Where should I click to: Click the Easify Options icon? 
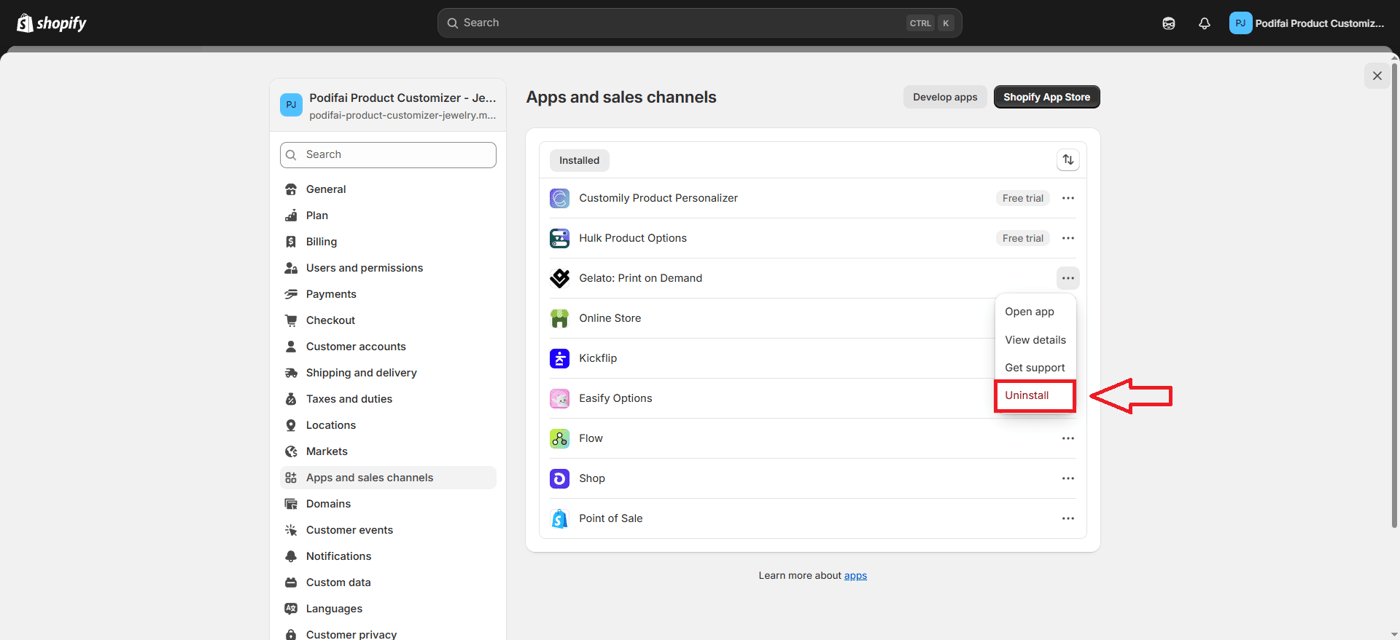[560, 398]
